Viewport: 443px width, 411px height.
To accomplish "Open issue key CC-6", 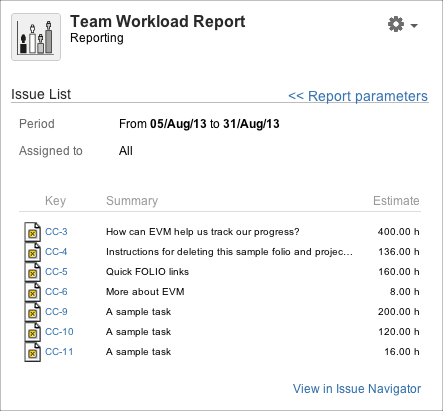I will click(x=56, y=292).
